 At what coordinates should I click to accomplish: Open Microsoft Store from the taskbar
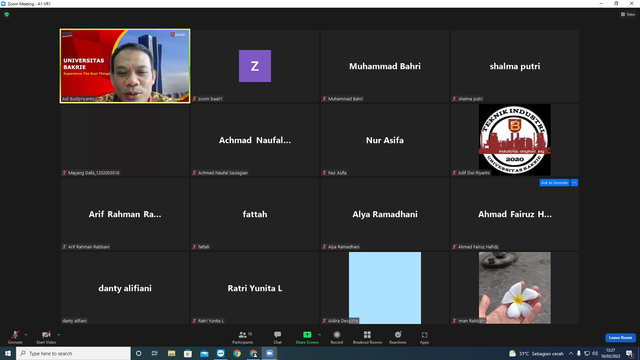(x=188, y=353)
